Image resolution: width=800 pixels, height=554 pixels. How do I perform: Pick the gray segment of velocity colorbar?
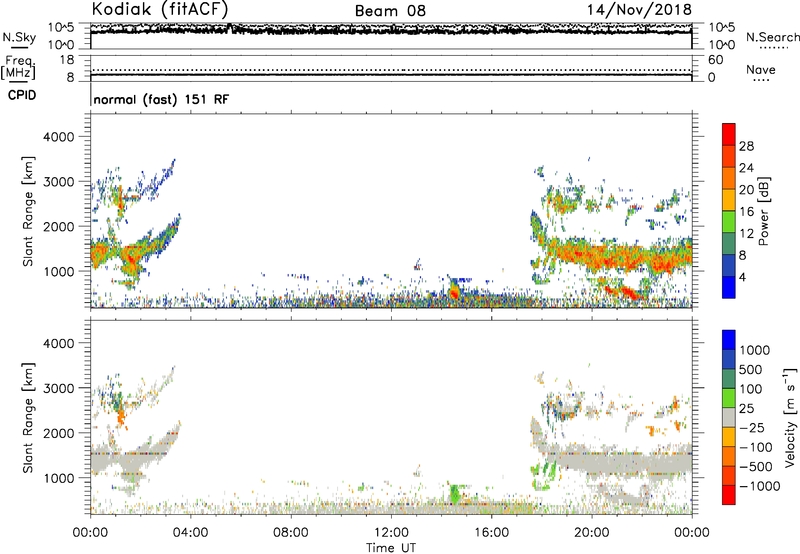pyautogui.click(x=729, y=417)
